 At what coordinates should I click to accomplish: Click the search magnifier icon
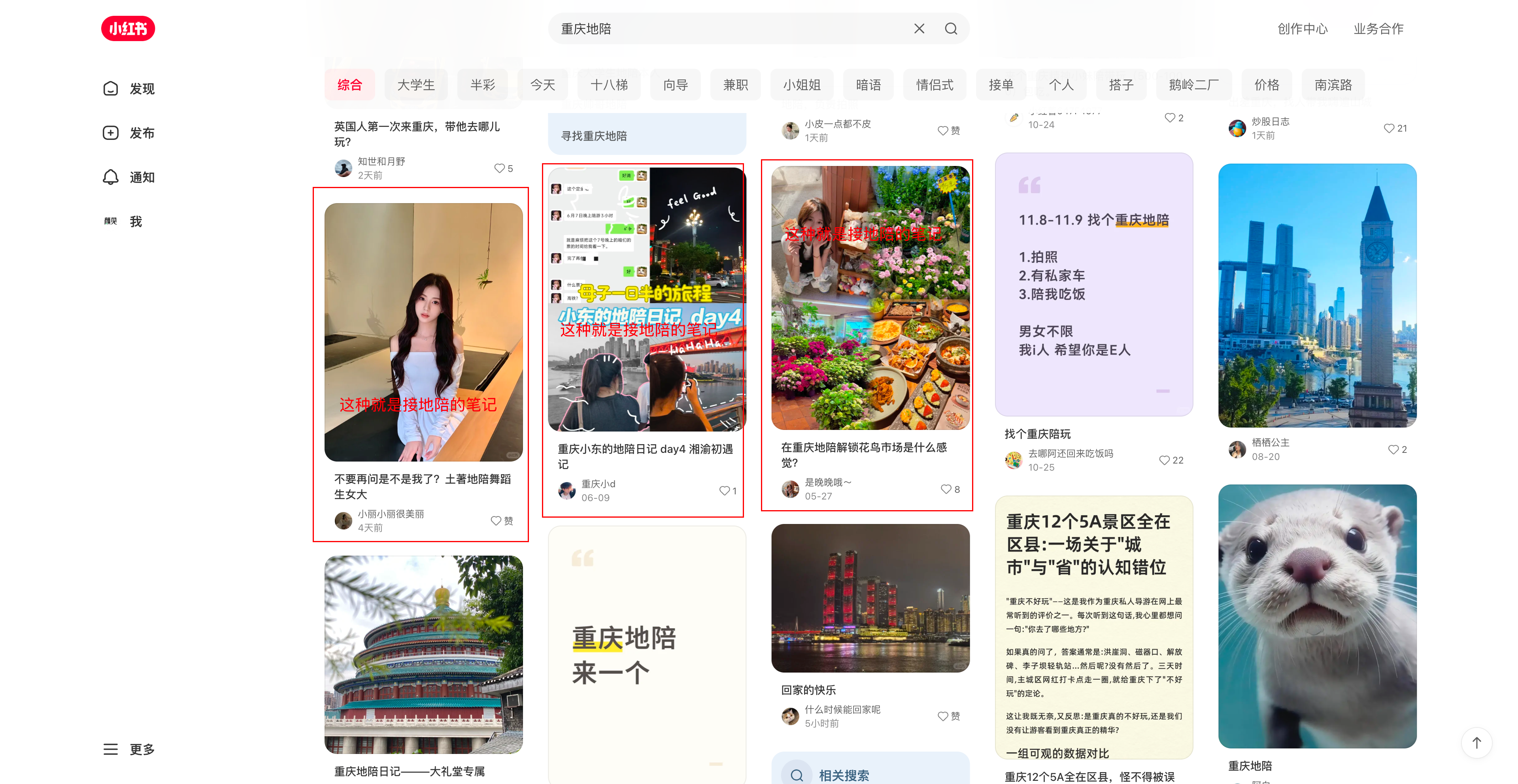pyautogui.click(x=950, y=28)
